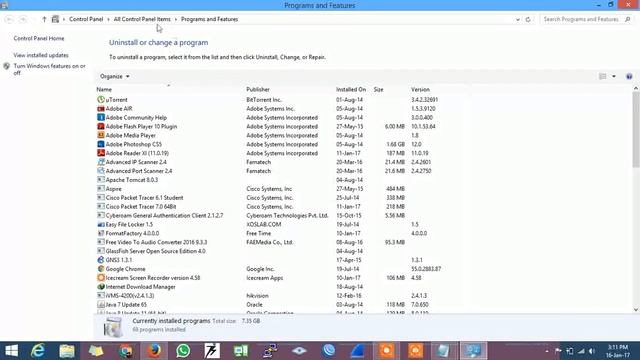Click the volume icon in system tray
Viewport: 640px width, 360px height.
click(x=592, y=351)
